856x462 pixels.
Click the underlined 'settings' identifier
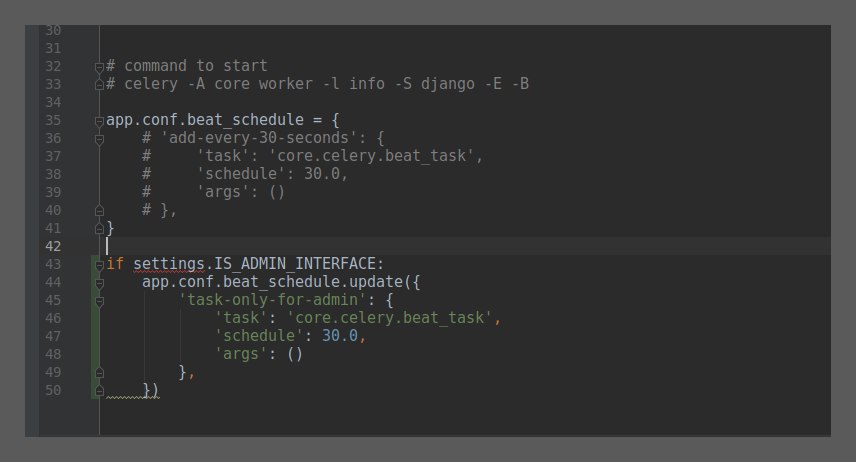[169, 264]
